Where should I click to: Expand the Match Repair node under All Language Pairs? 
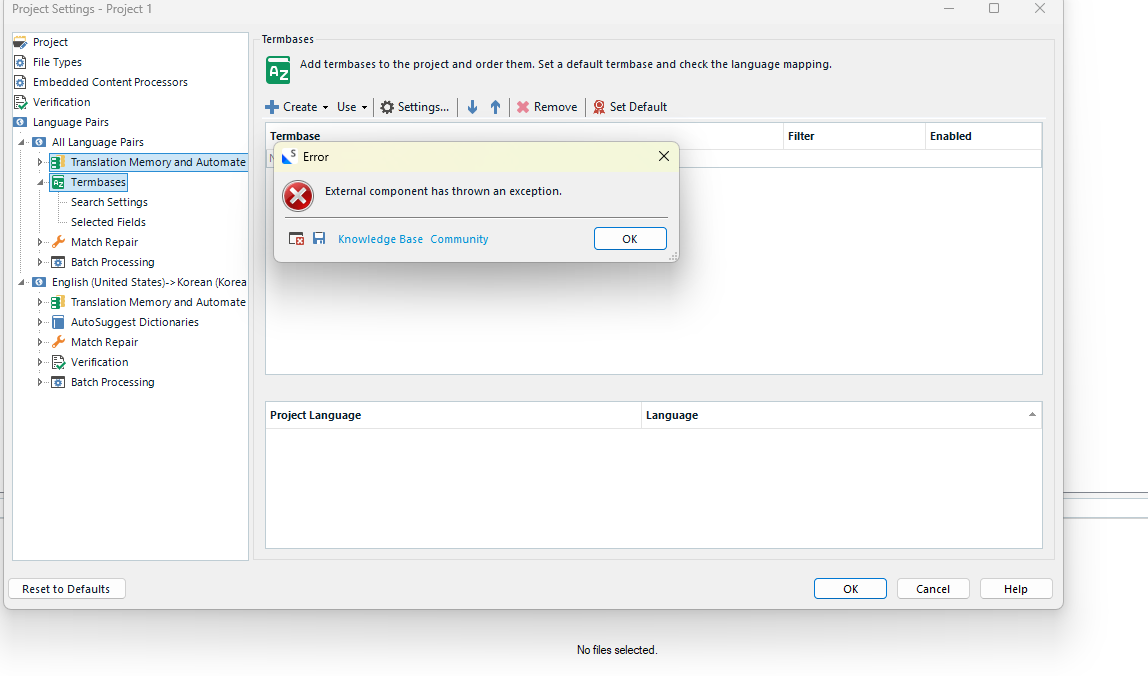click(41, 242)
